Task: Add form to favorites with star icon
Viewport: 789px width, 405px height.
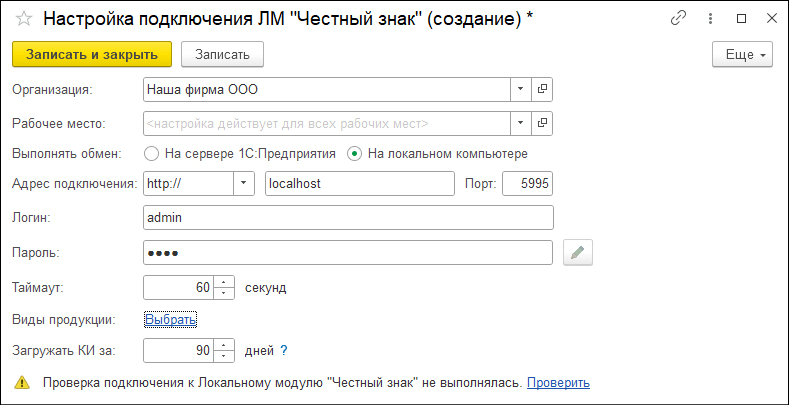Action: coord(24,19)
